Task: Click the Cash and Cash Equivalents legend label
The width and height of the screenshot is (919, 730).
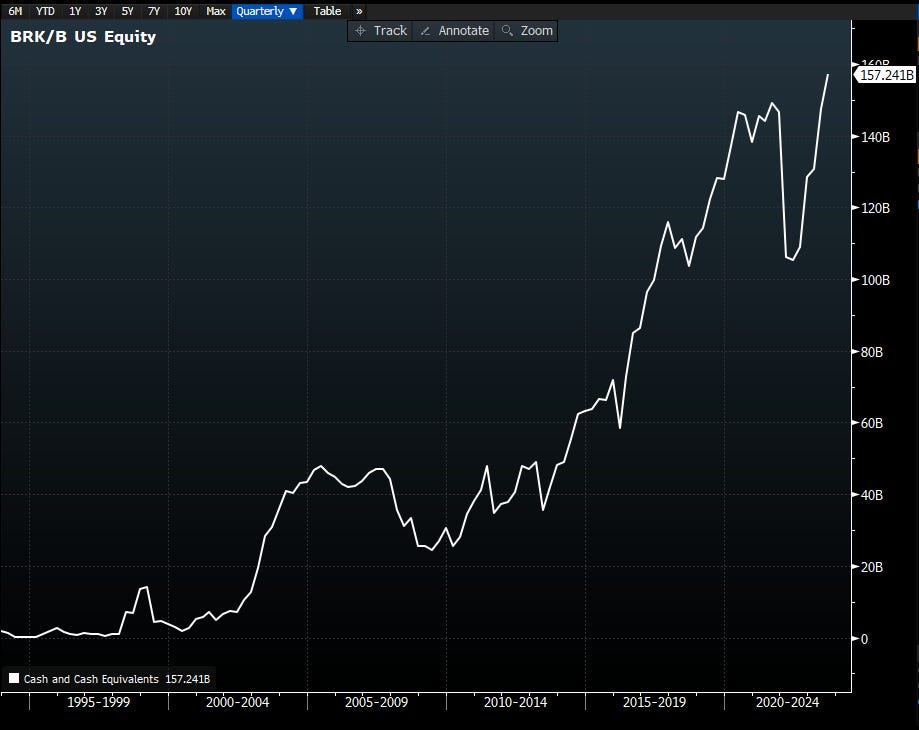Action: click(91, 679)
